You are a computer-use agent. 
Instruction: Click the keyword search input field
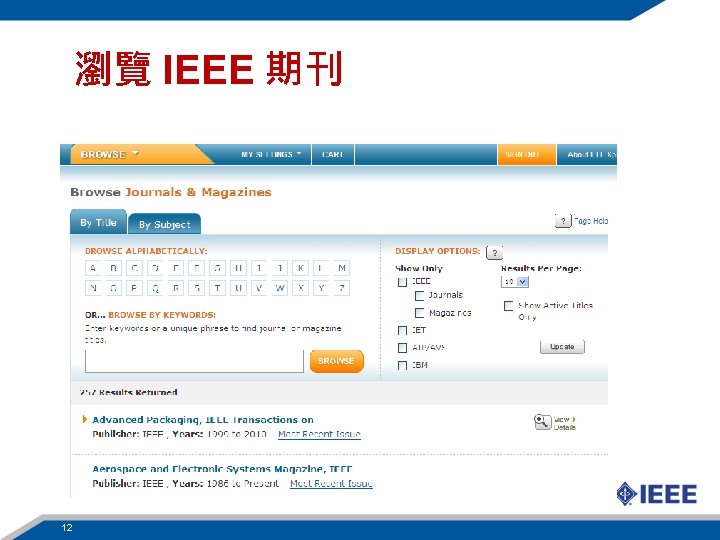[194, 361]
